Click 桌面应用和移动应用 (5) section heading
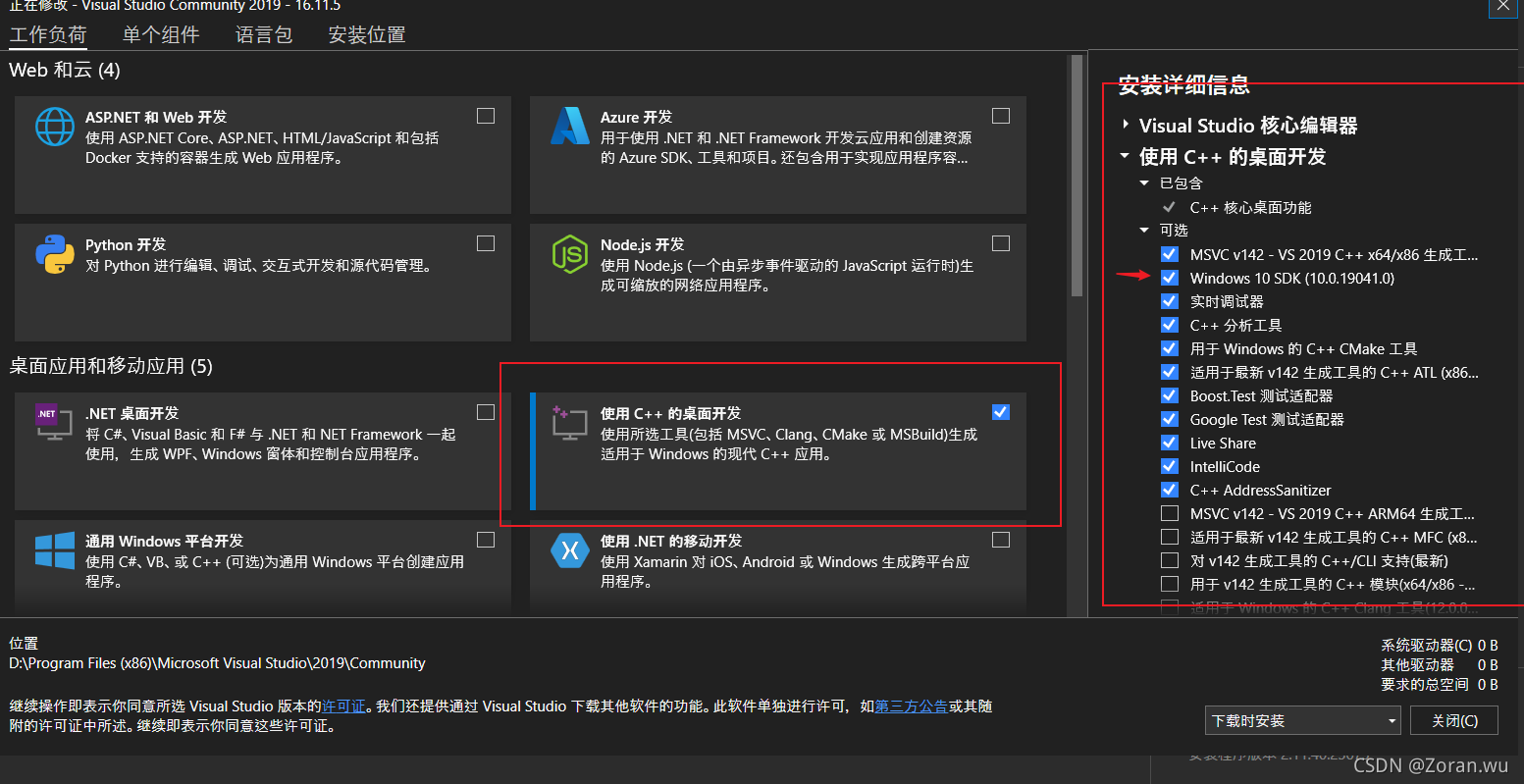This screenshot has height=784, width=1524. point(111,366)
